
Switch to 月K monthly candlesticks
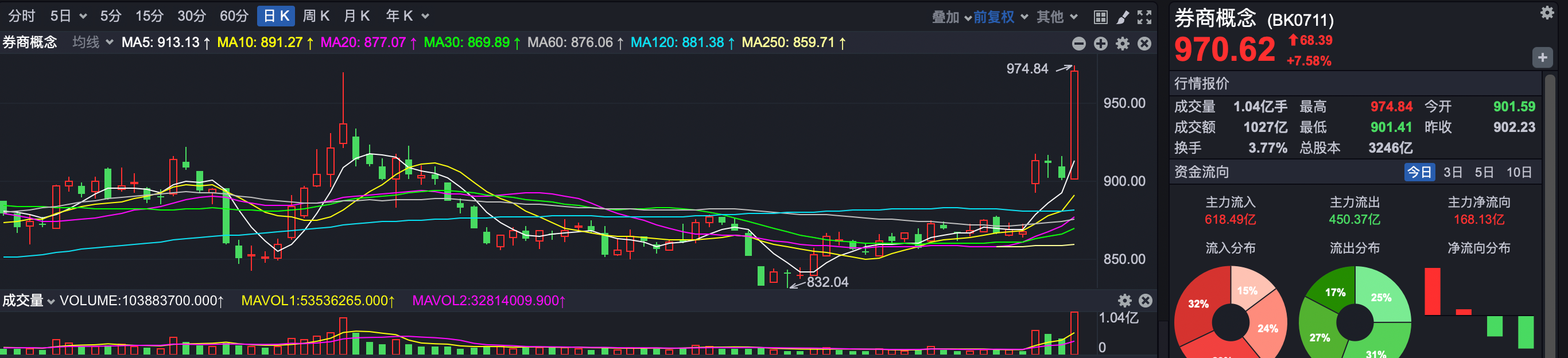tap(356, 16)
